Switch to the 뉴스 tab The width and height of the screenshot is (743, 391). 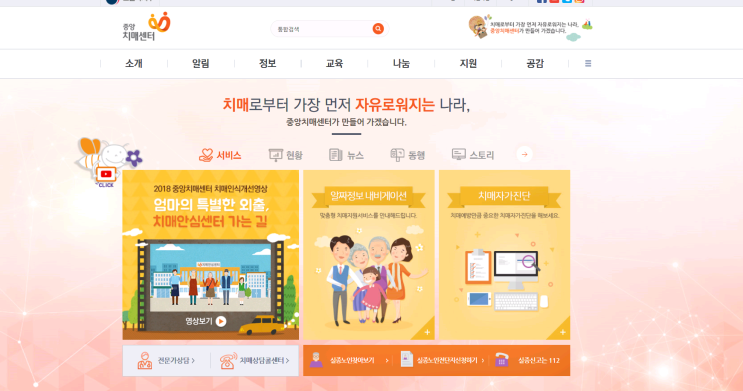[346, 155]
